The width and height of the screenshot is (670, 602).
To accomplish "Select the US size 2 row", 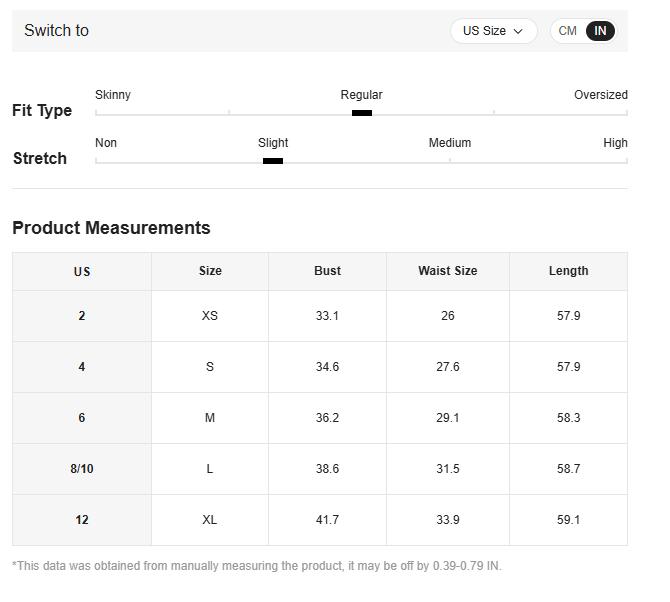I will point(82,316).
